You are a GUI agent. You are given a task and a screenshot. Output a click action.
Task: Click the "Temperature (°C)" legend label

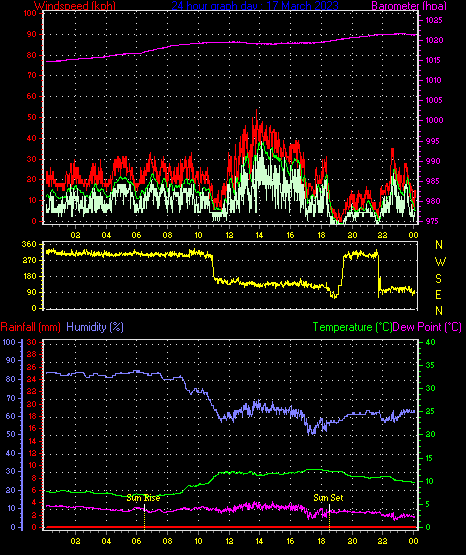(352, 327)
